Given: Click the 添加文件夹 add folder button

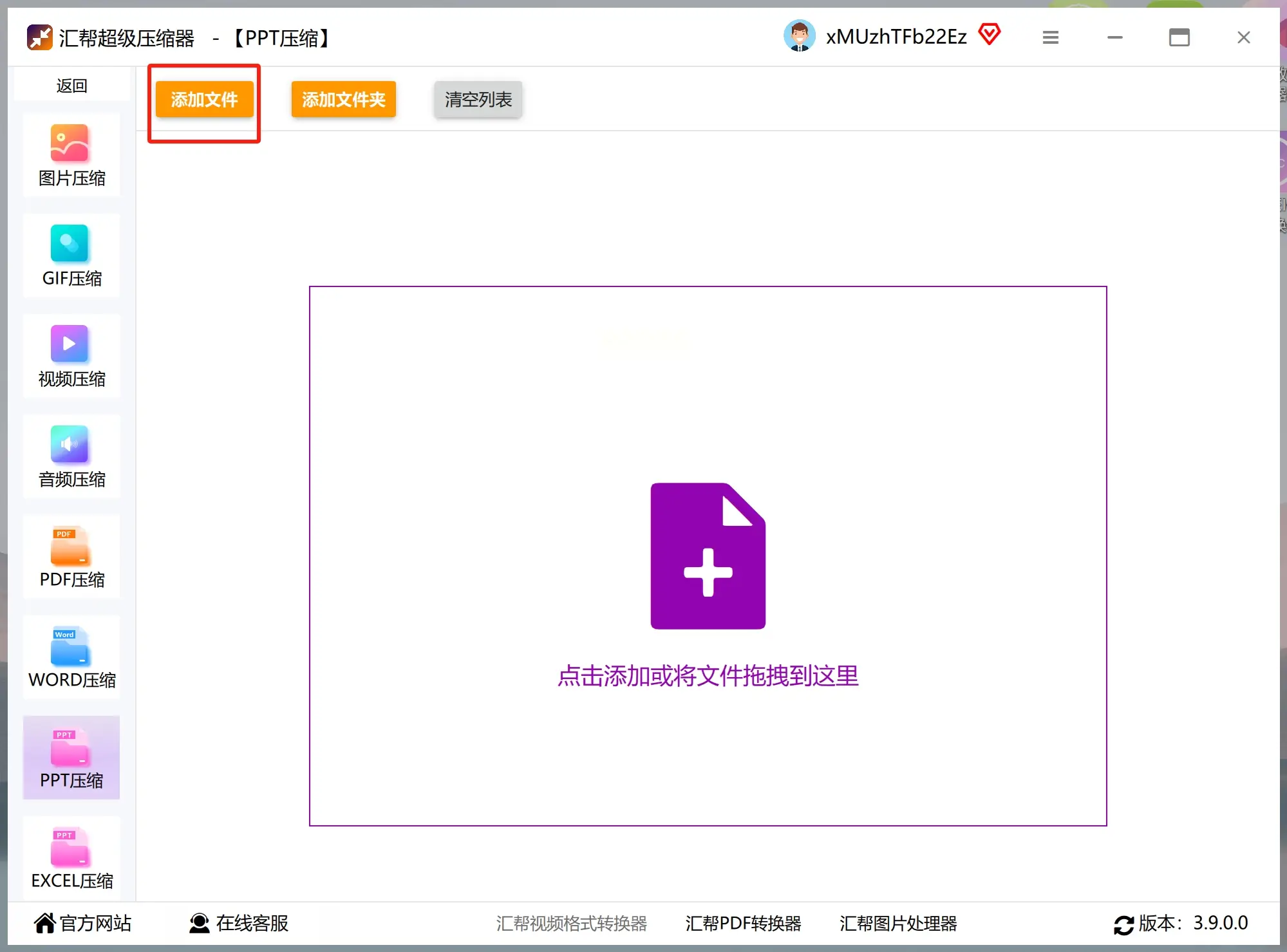Looking at the screenshot, I should click(x=343, y=99).
